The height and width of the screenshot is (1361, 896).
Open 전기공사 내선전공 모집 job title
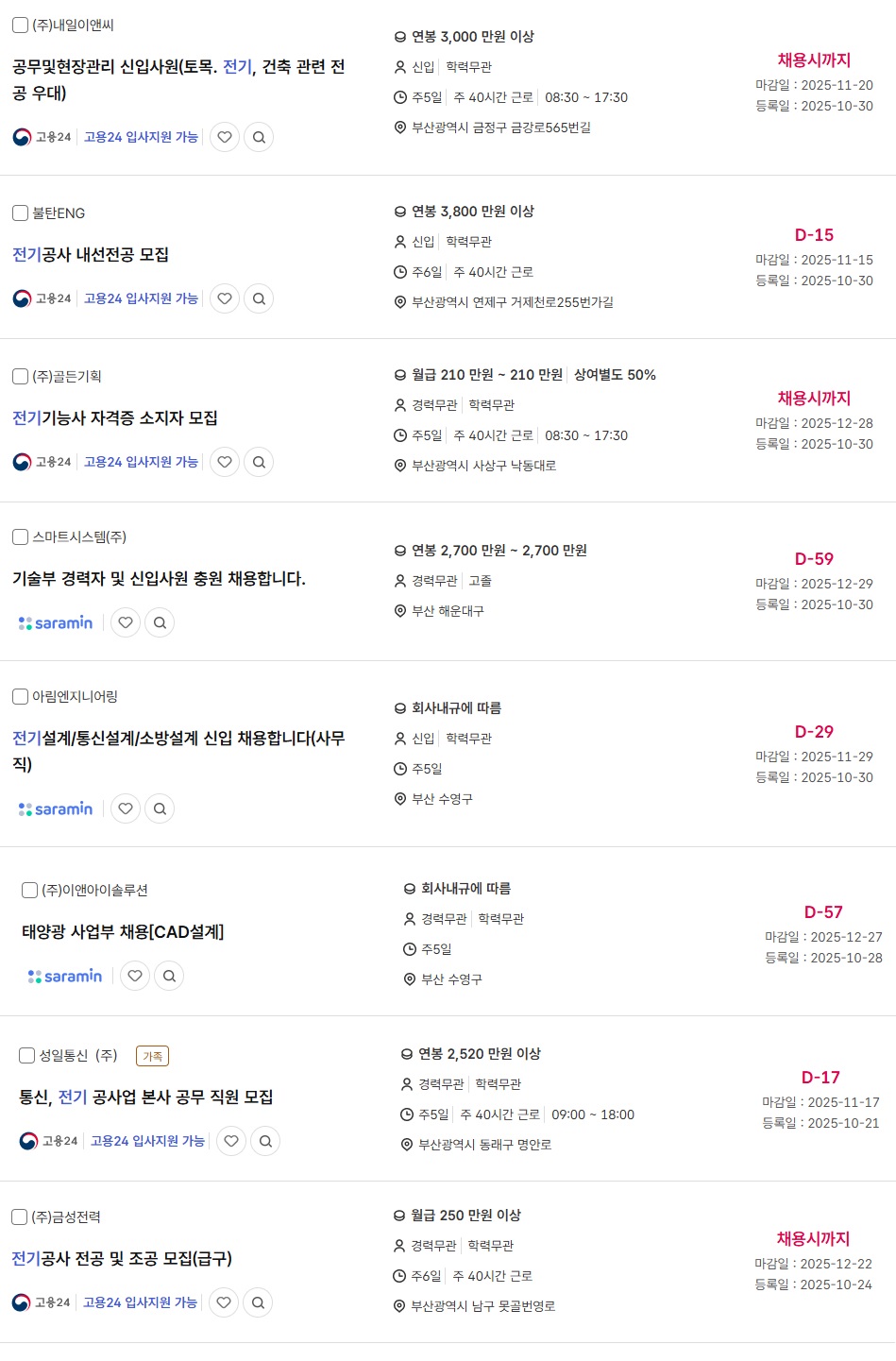click(91, 255)
